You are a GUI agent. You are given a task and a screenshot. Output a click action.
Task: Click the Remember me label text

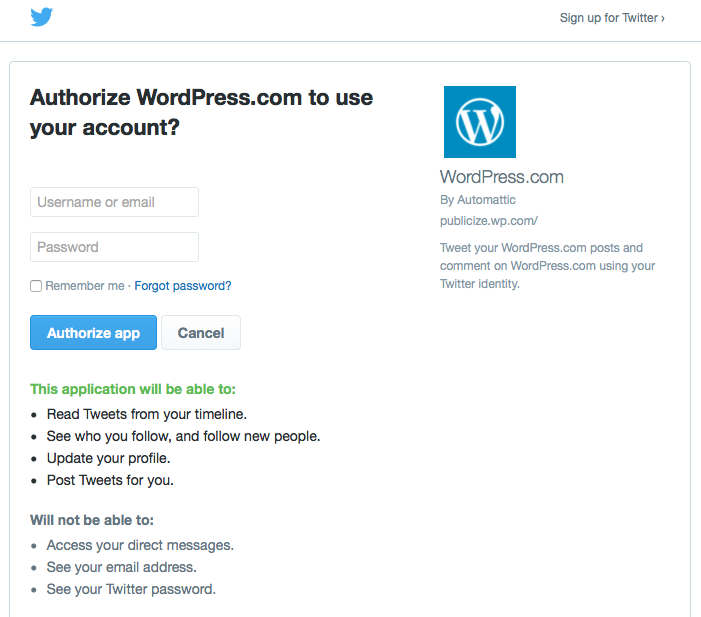pyautogui.click(x=85, y=286)
